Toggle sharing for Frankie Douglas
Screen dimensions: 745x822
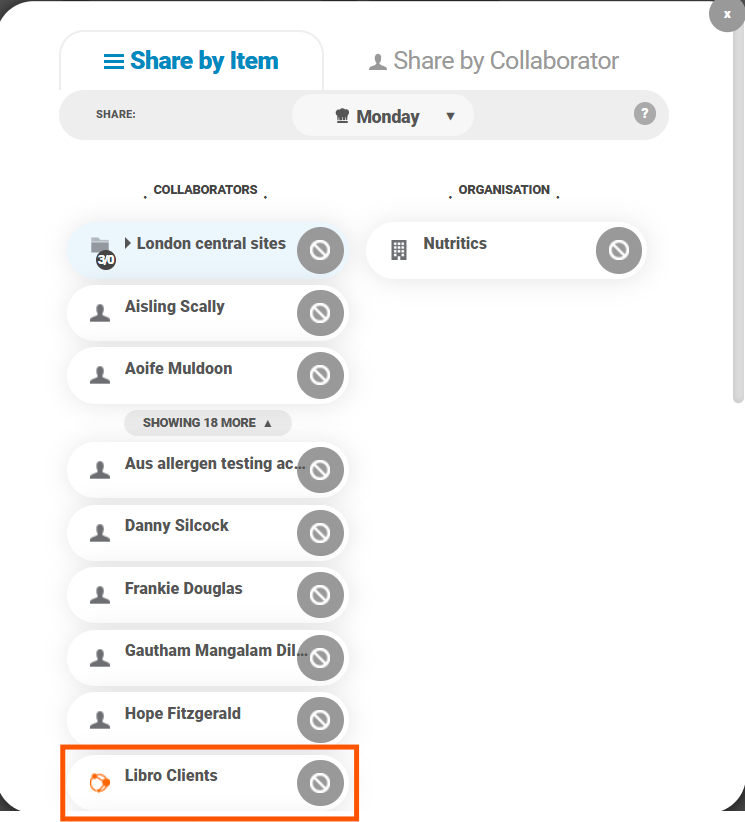pyautogui.click(x=320, y=595)
